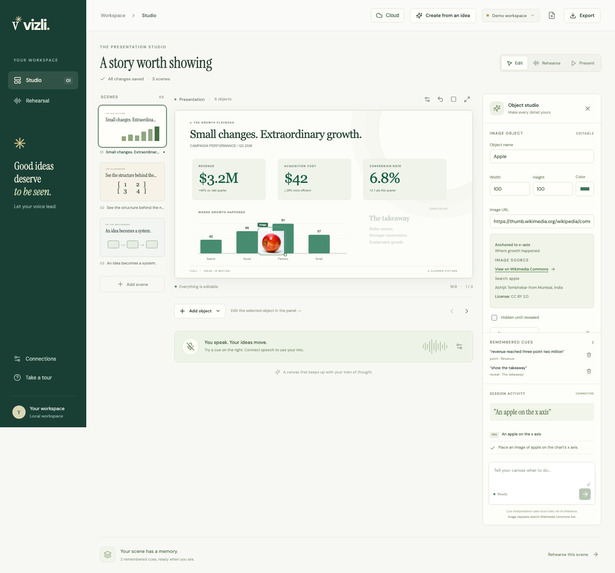615x573 pixels.
Task: Click Tell your canvas what to do field
Action: click(542, 474)
